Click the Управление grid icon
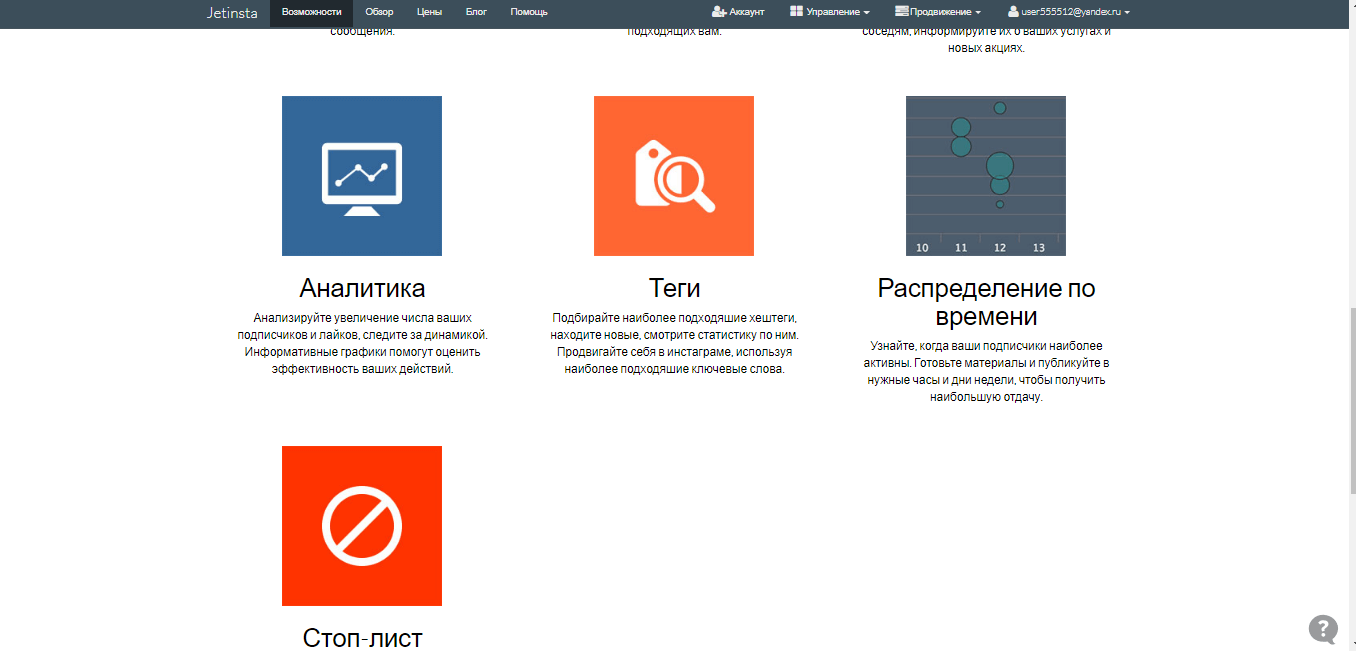Viewport: 1356px width, 651px height. click(796, 12)
